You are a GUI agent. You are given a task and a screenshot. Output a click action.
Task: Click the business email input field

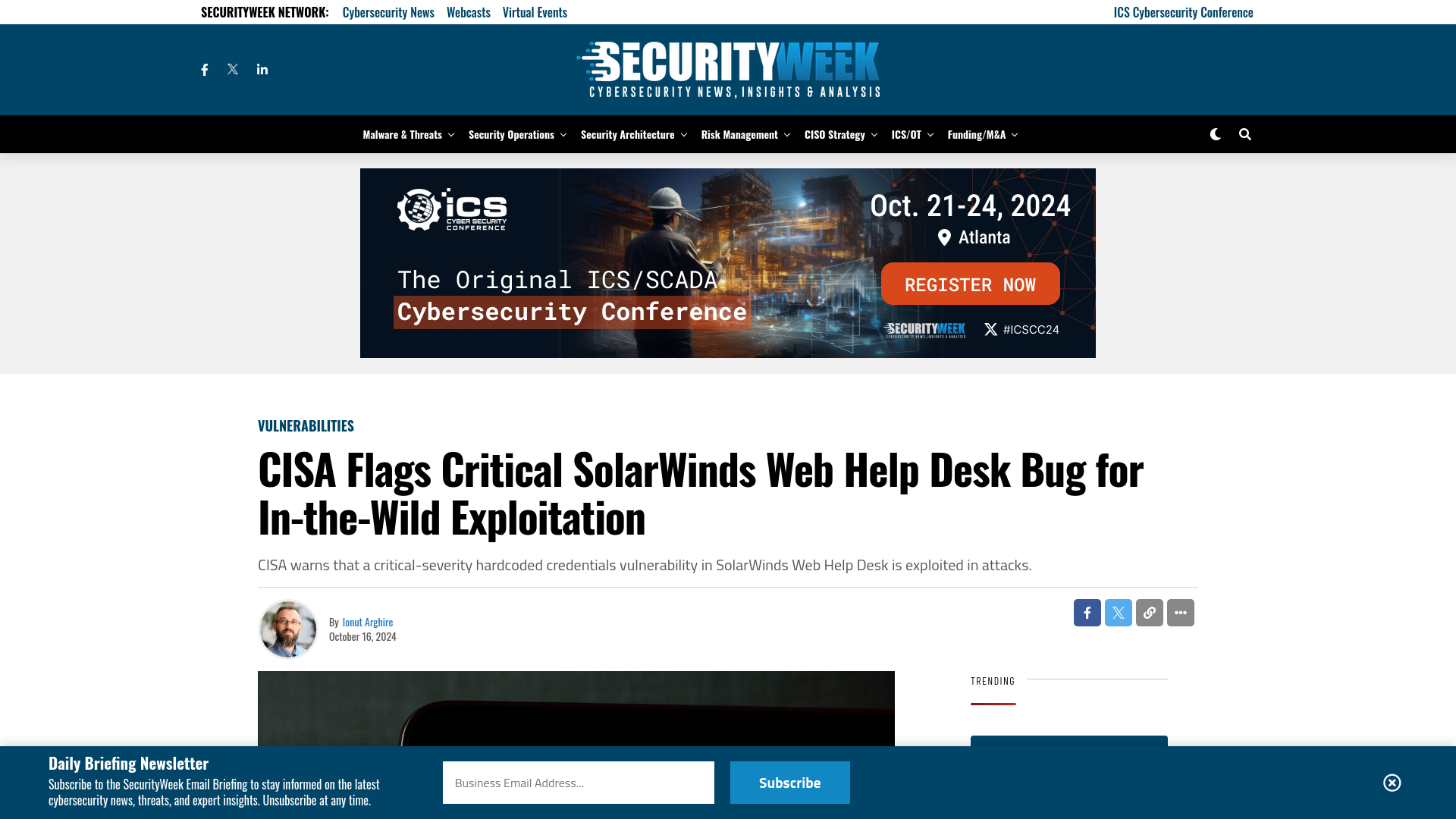click(578, 782)
